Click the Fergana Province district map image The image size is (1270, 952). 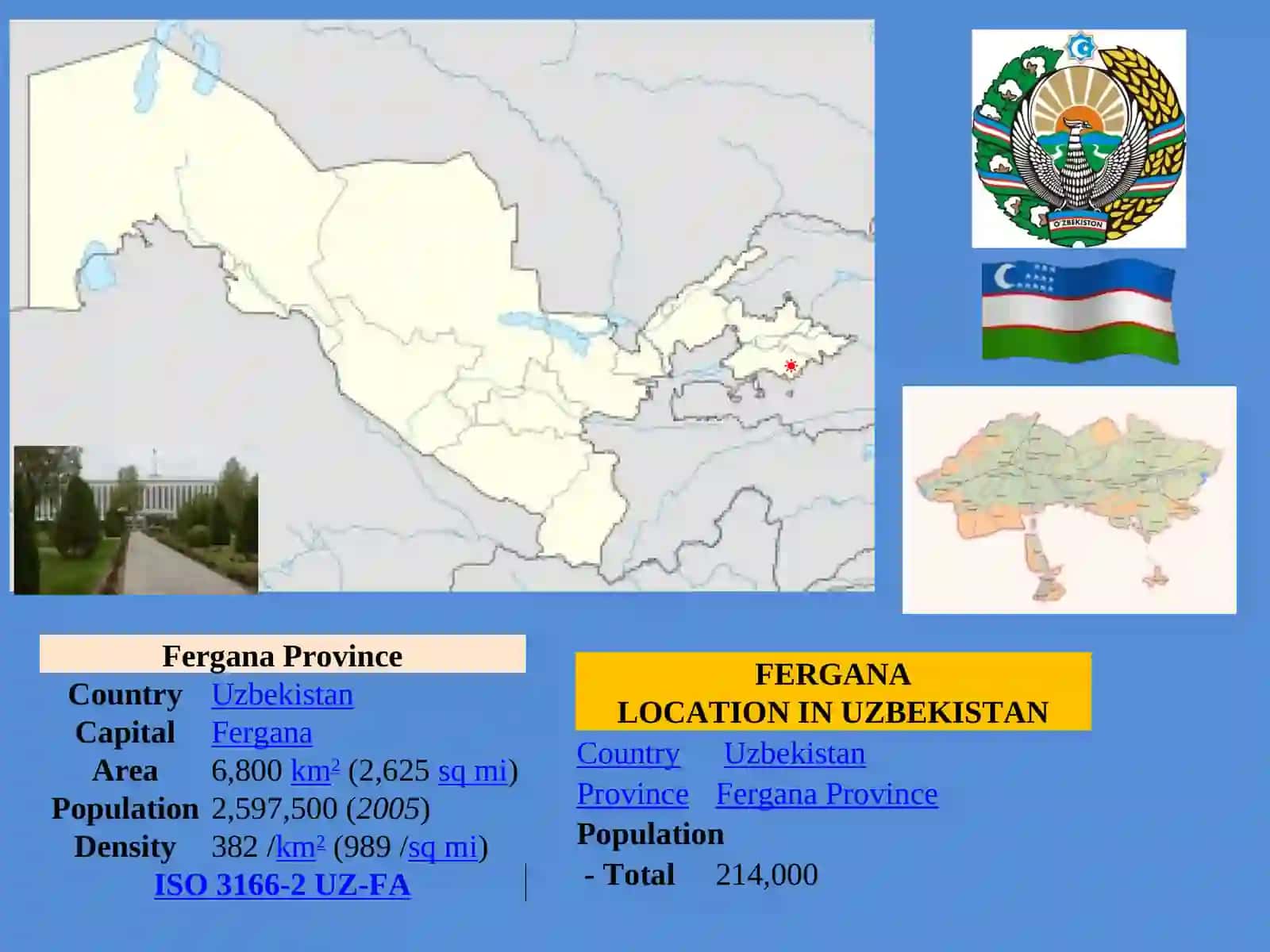point(1069,500)
